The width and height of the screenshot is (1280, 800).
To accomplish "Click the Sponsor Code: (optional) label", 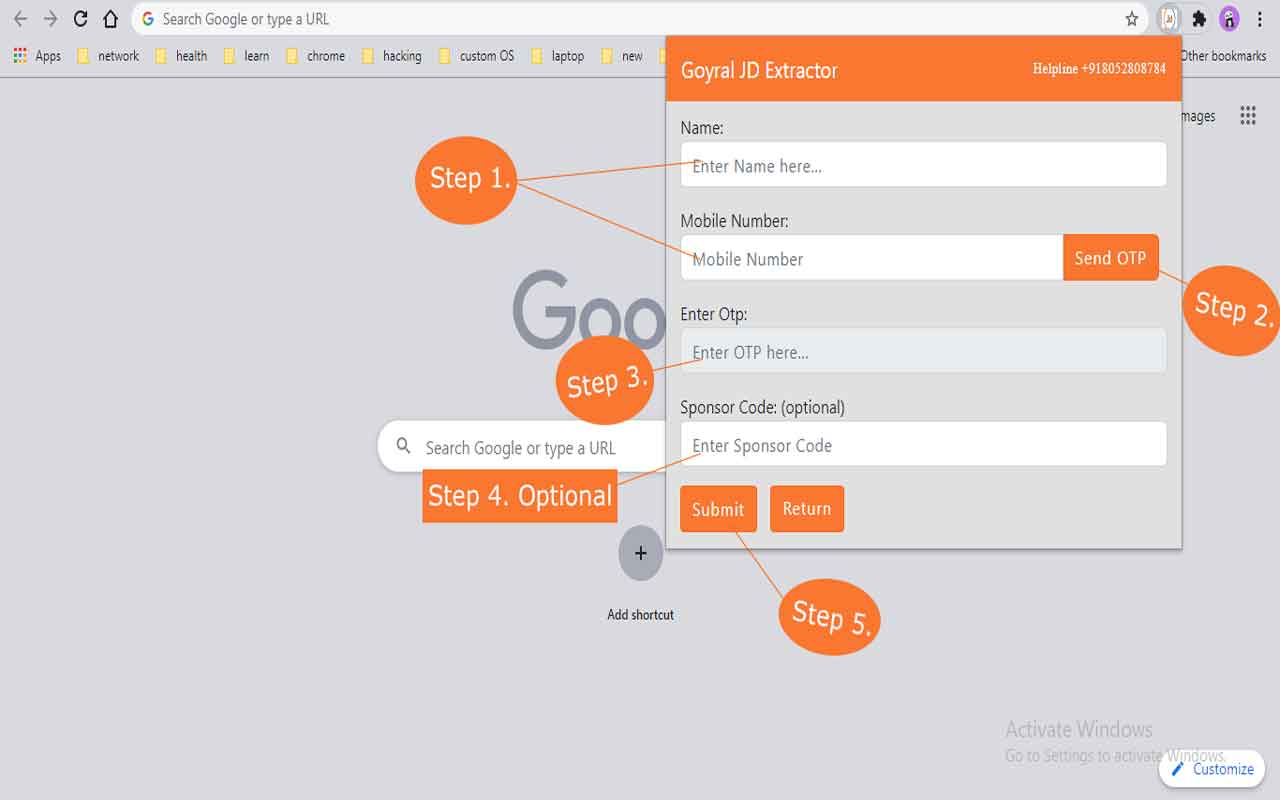I will 762,407.
